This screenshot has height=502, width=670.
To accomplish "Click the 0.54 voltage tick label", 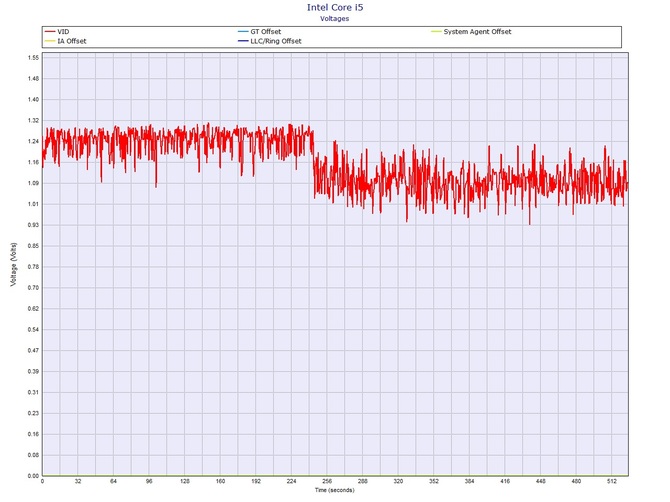I will point(33,329).
